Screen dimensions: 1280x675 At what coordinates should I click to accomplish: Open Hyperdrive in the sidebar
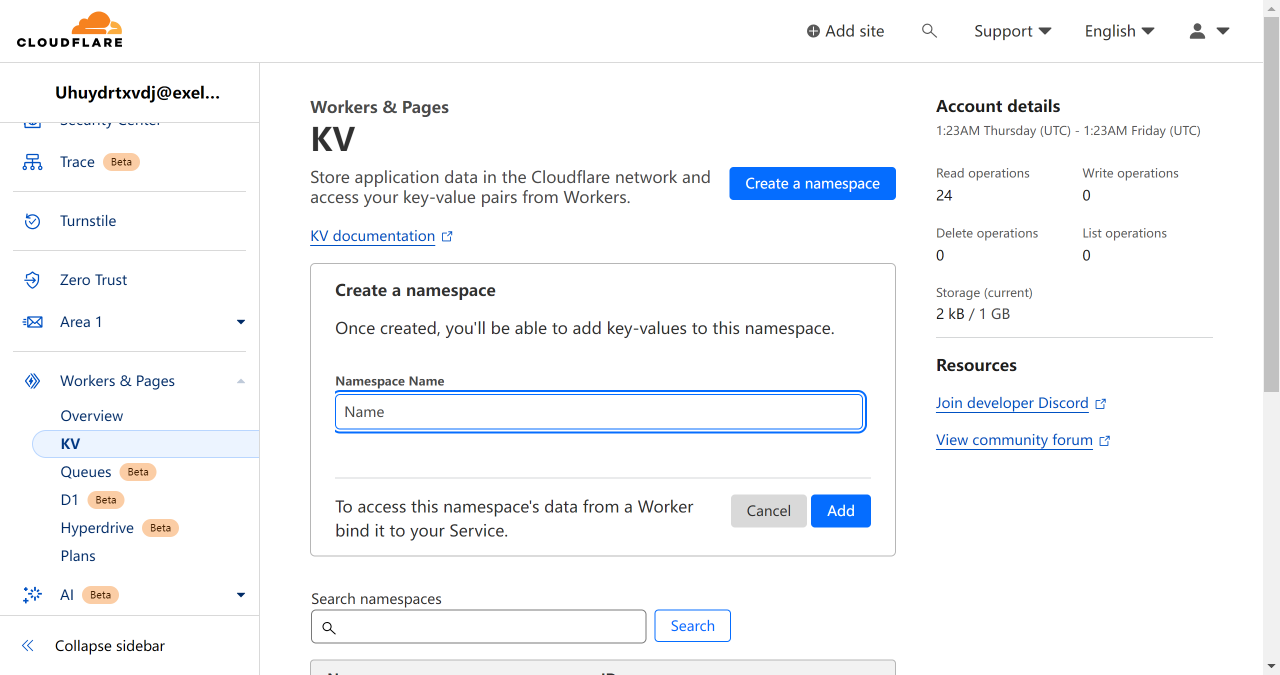[x=97, y=528]
